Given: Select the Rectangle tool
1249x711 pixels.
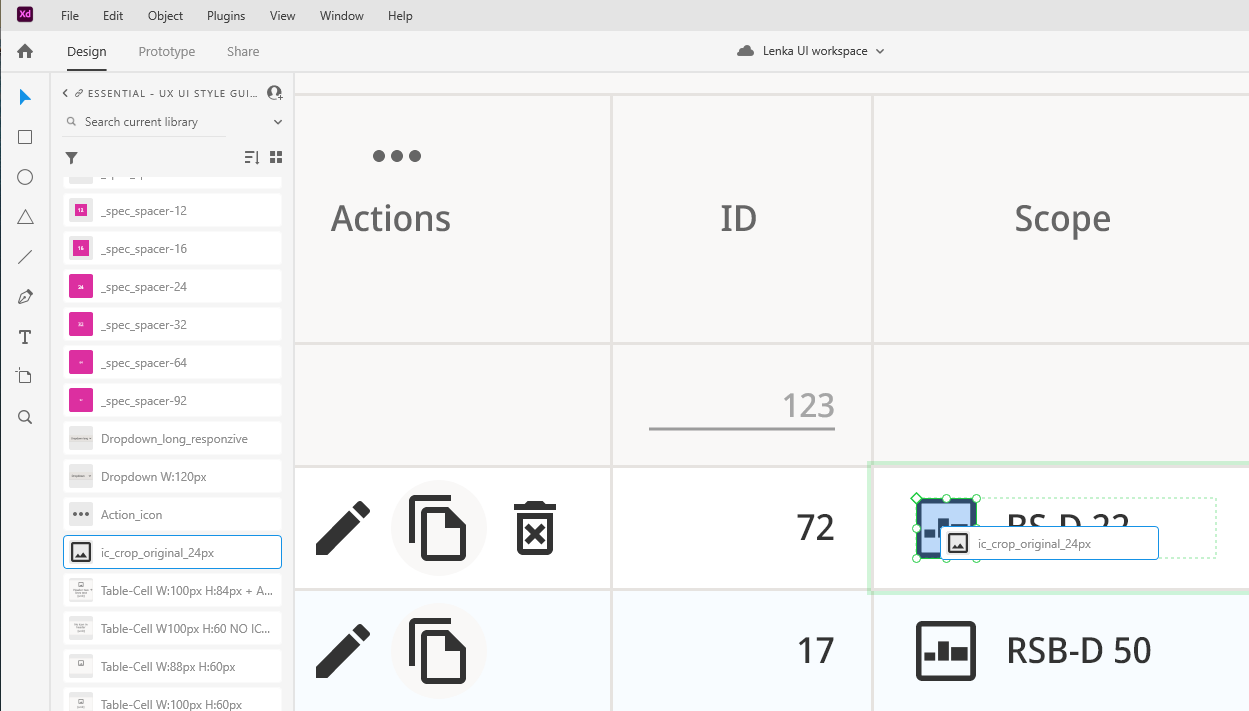Looking at the screenshot, I should 24,137.
